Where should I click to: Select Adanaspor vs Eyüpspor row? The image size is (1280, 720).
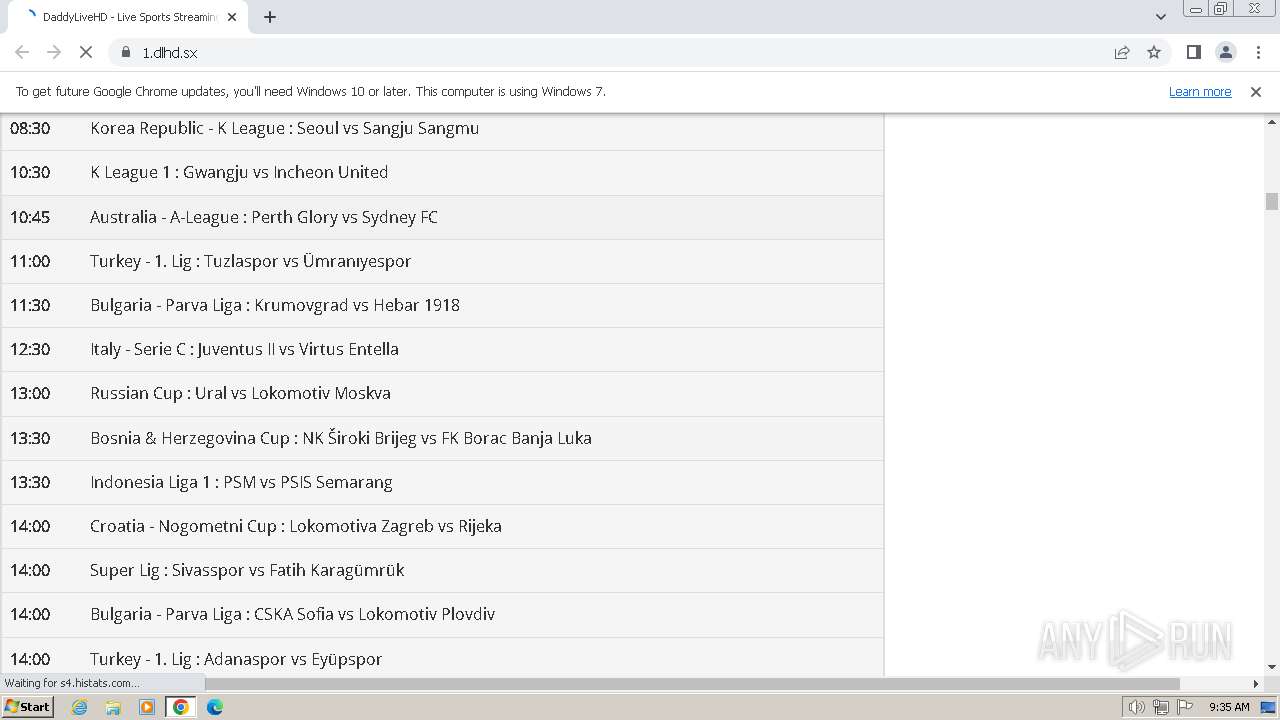coord(442,657)
